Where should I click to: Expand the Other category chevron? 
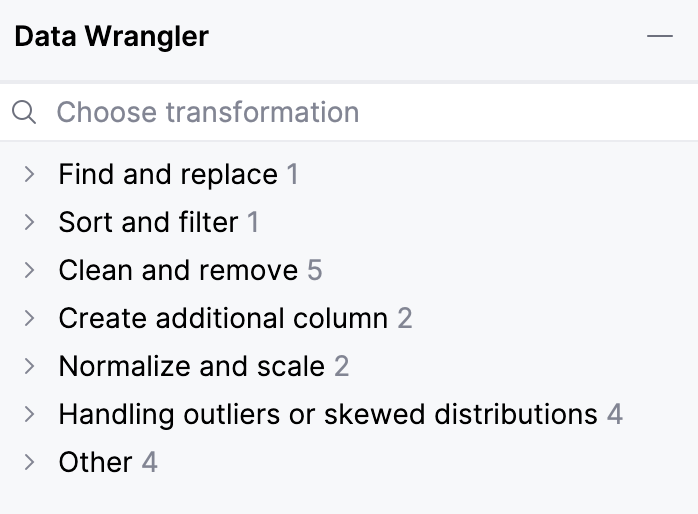[x=29, y=462]
